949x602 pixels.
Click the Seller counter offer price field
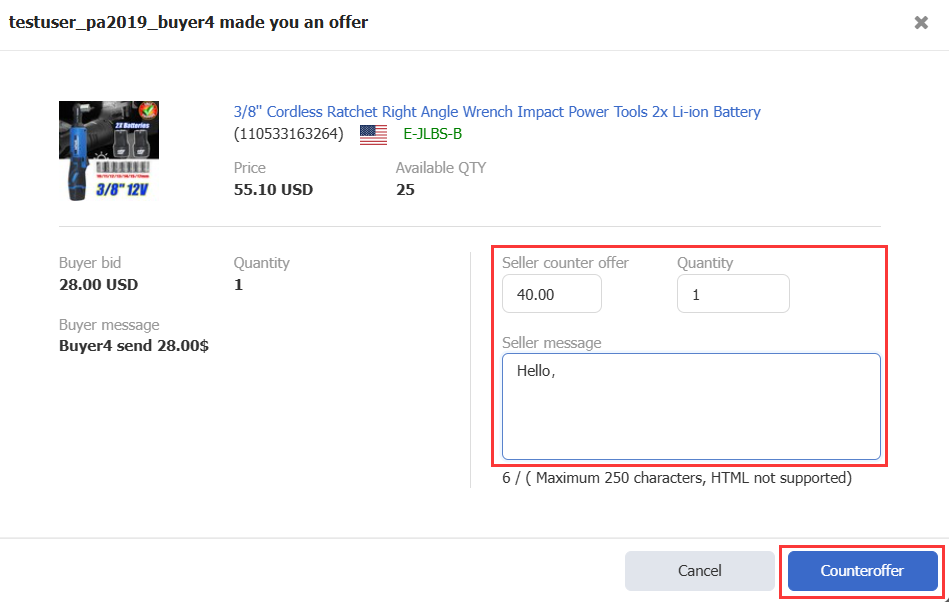[552, 294]
